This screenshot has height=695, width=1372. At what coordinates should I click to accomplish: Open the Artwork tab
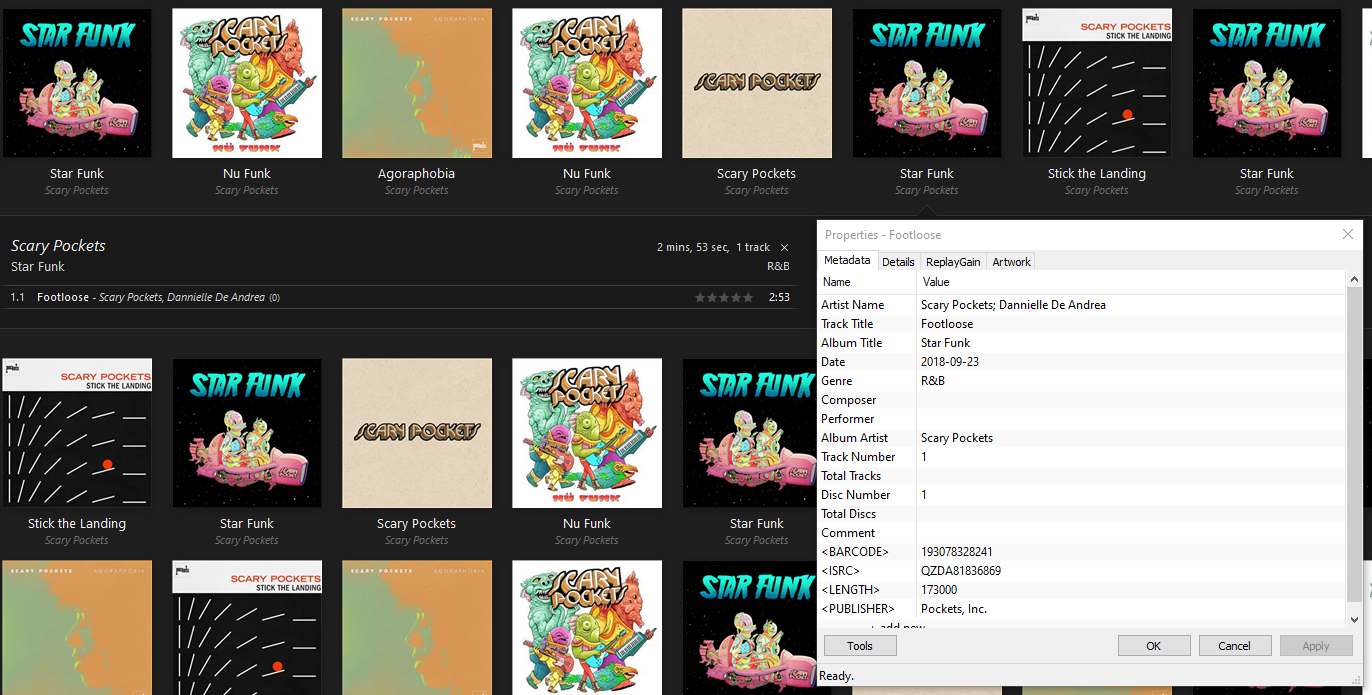[1011, 262]
